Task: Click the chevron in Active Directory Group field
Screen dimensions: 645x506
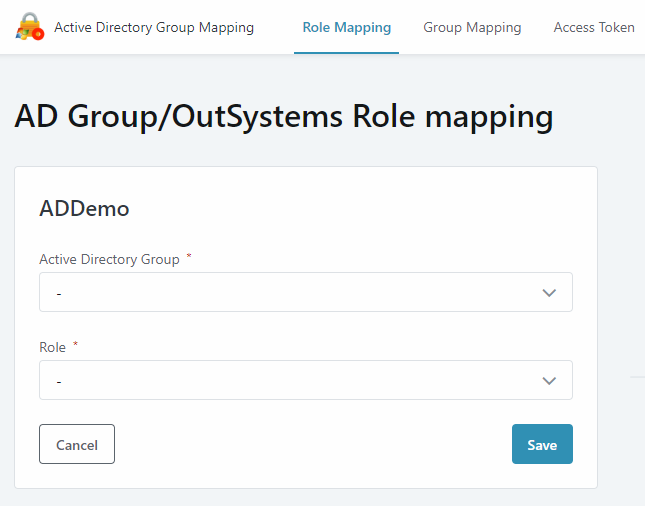Action: click(548, 292)
